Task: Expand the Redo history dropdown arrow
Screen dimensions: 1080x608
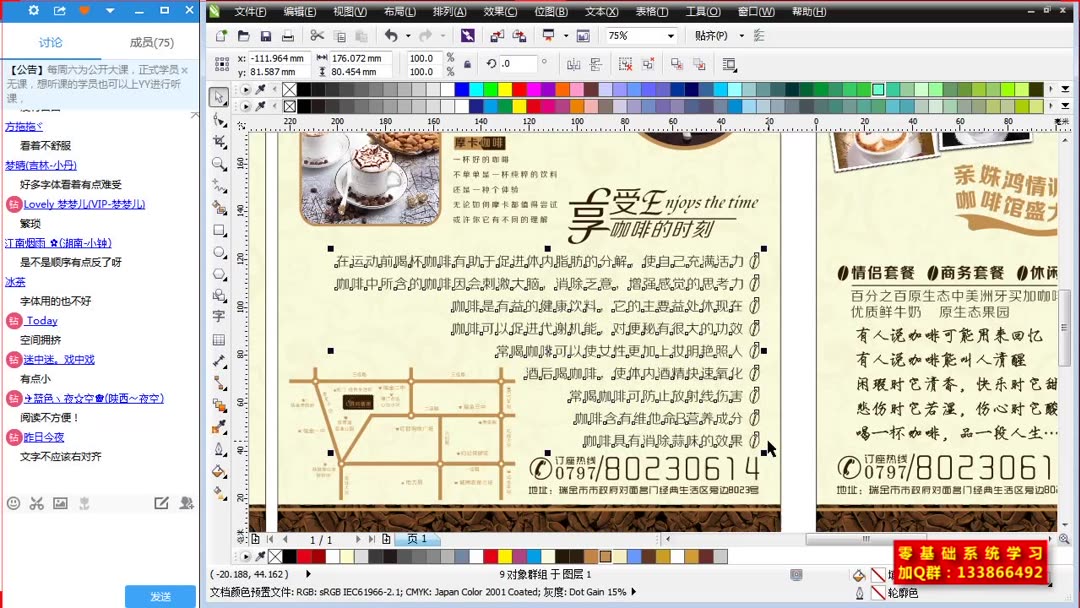Action: click(x=441, y=35)
